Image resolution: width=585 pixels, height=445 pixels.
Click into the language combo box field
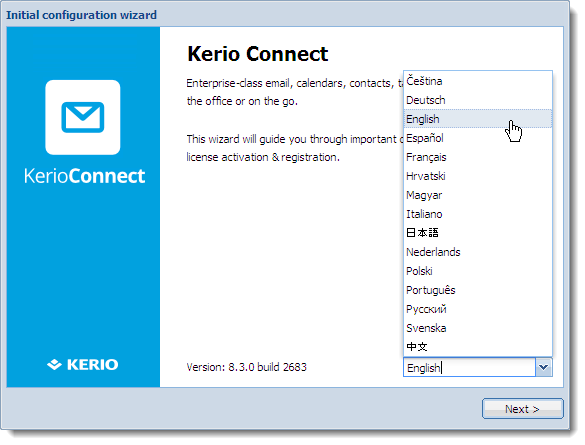pos(469,367)
